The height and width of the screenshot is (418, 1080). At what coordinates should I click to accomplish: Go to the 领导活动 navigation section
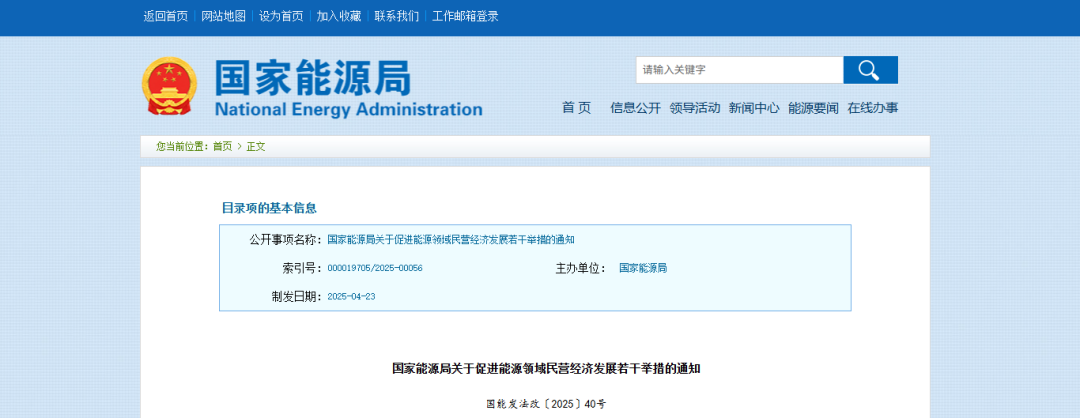[x=694, y=108]
